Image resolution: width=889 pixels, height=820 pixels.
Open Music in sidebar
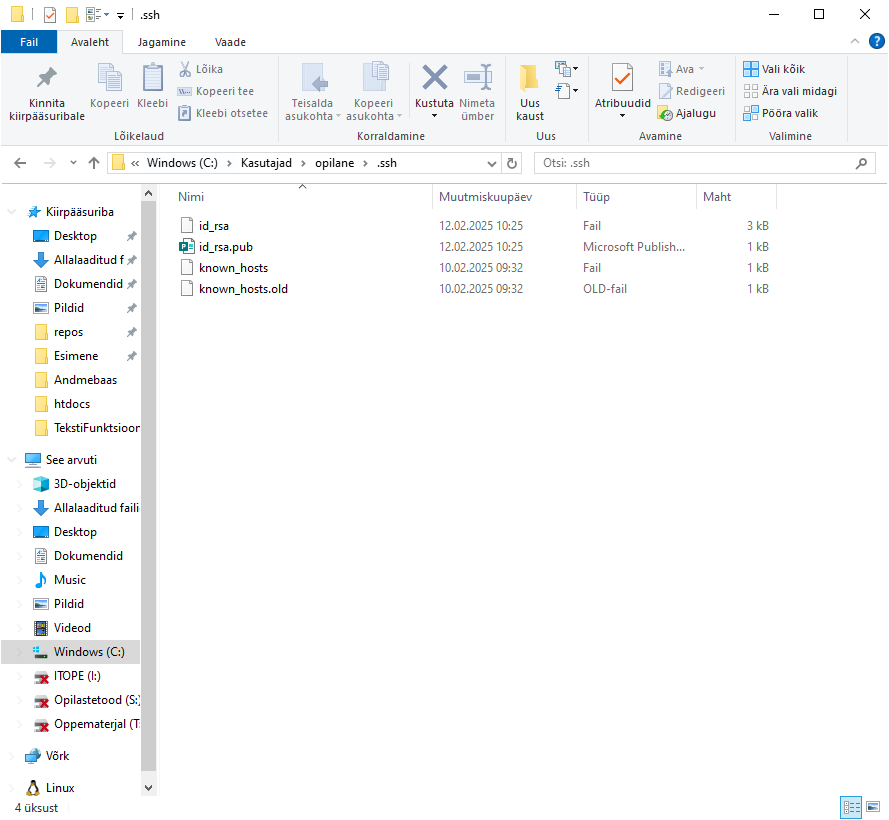(70, 580)
